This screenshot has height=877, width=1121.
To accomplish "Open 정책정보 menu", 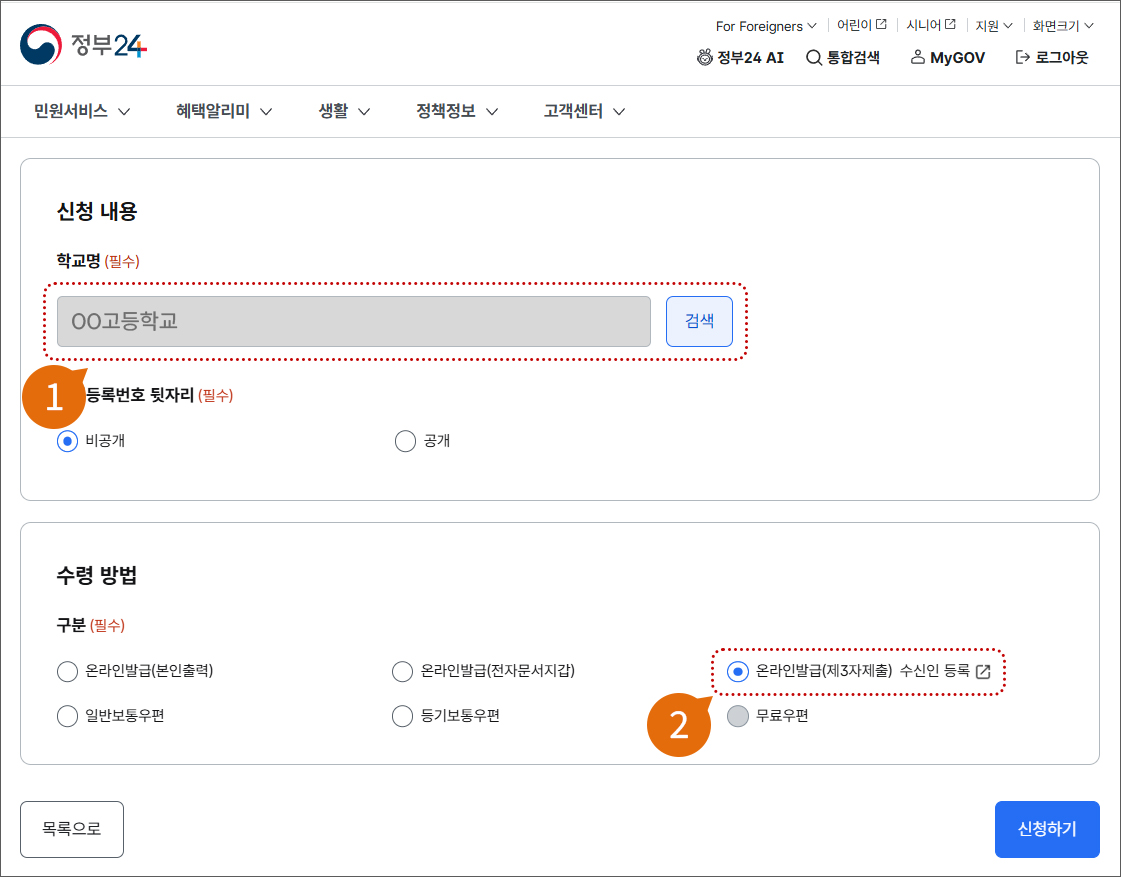I will pyautogui.click(x=457, y=111).
